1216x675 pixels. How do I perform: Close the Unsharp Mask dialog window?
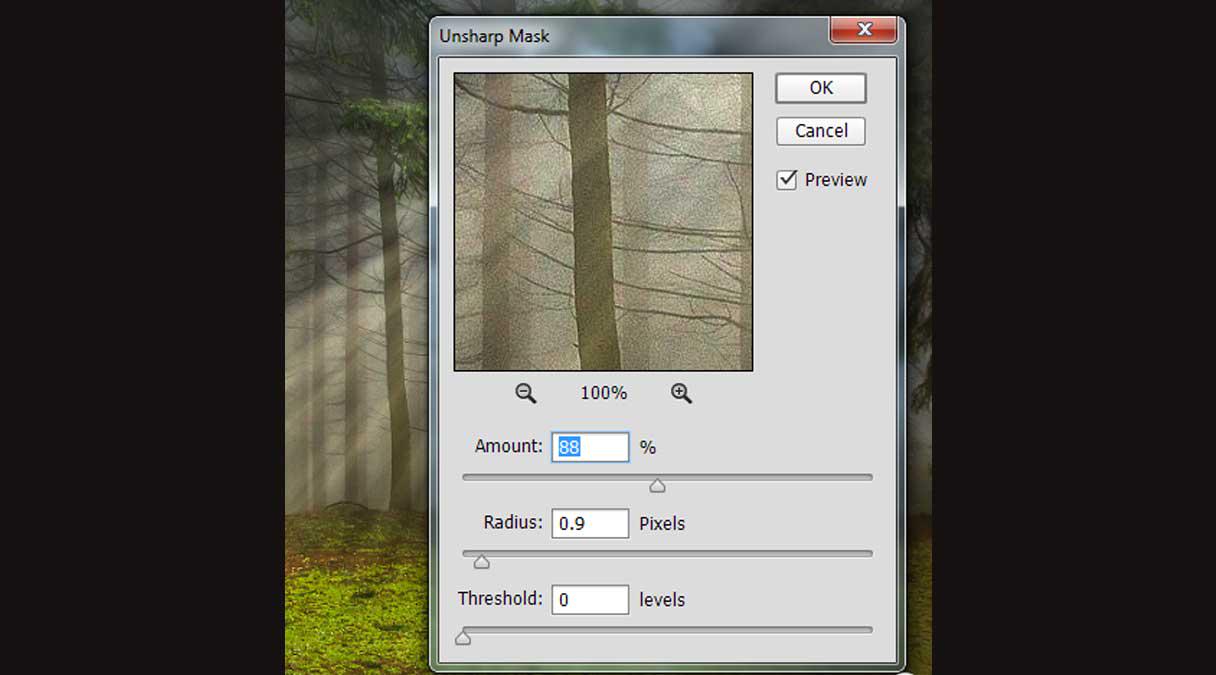click(x=865, y=29)
